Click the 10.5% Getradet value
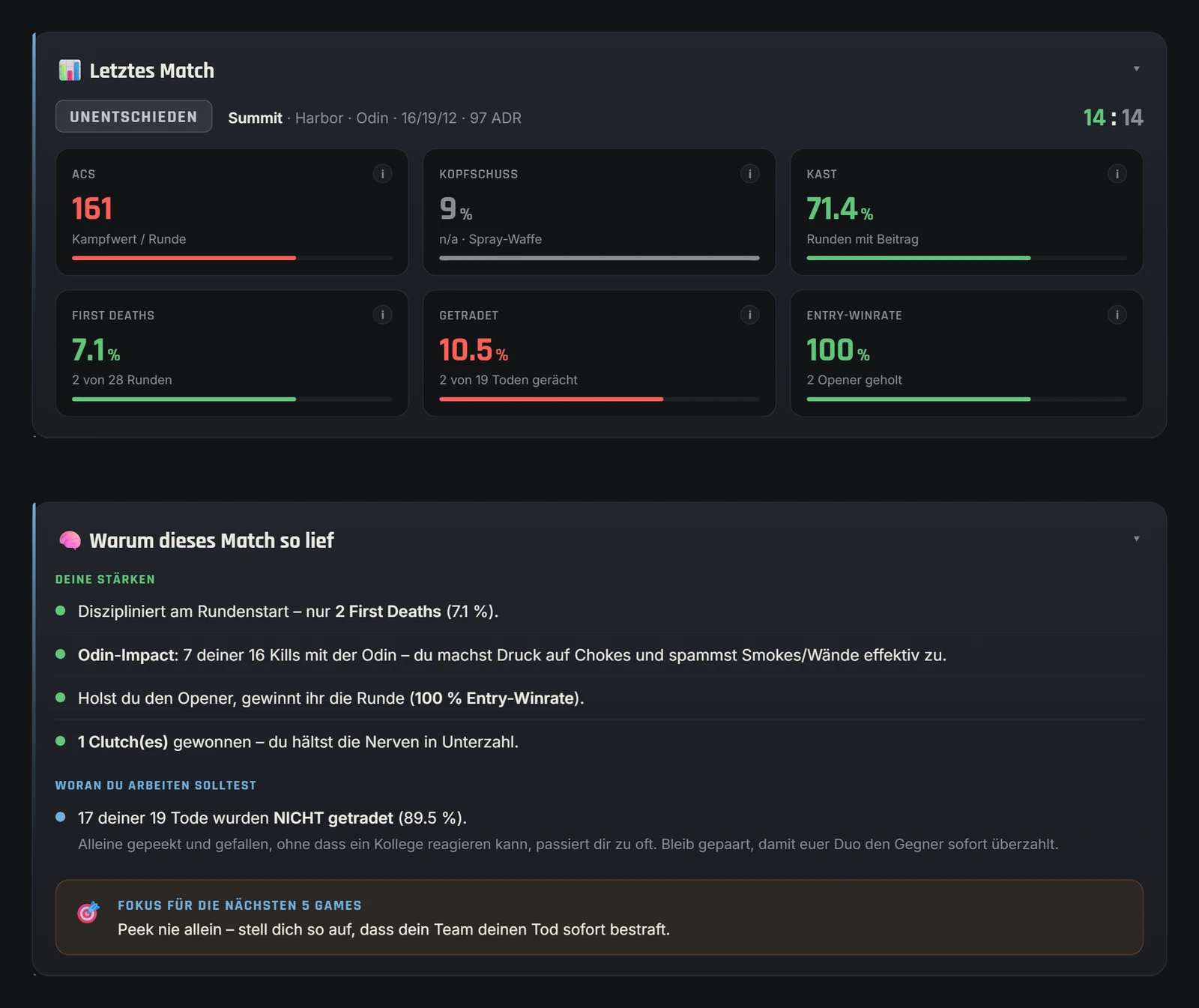The image size is (1199, 1008). coord(474,350)
